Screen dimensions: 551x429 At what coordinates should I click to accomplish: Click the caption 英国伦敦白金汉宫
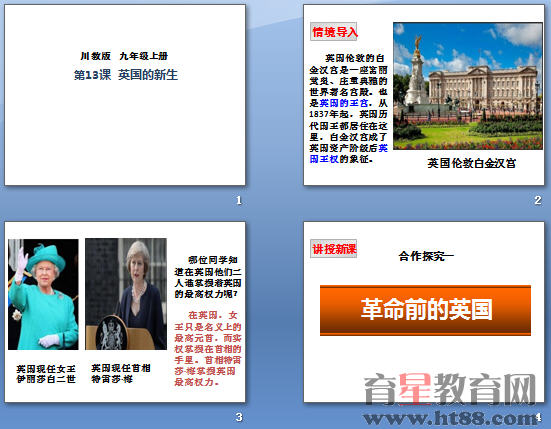[472, 163]
